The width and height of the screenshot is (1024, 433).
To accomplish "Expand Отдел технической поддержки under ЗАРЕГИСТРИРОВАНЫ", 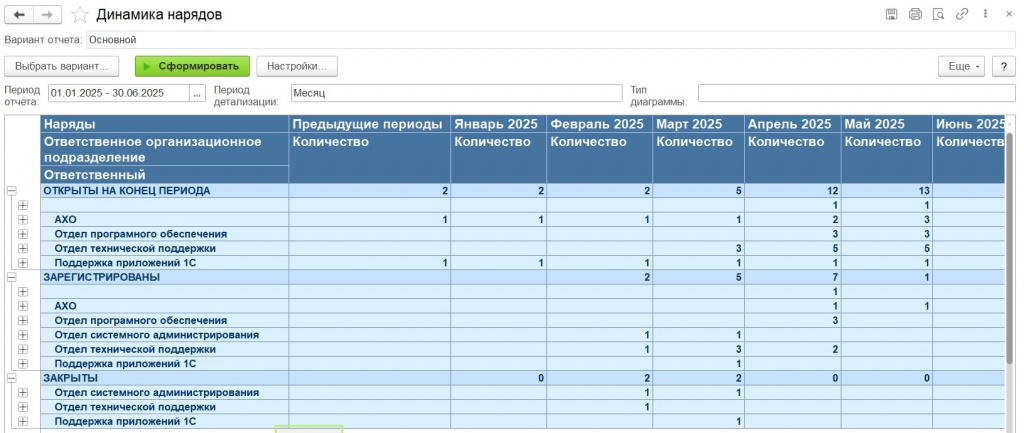I will tap(23, 349).
